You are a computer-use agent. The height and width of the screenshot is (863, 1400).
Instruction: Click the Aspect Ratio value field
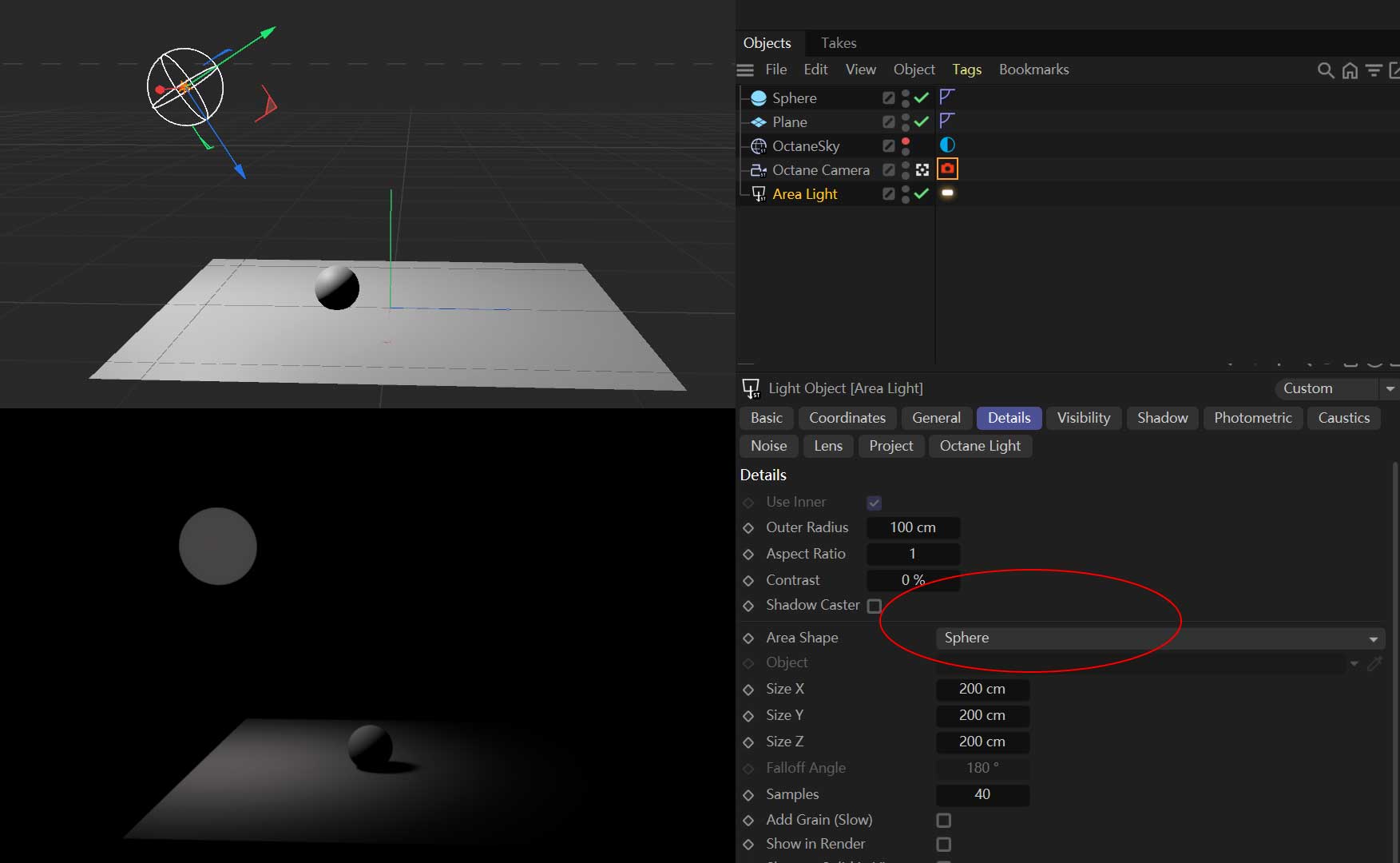point(913,555)
